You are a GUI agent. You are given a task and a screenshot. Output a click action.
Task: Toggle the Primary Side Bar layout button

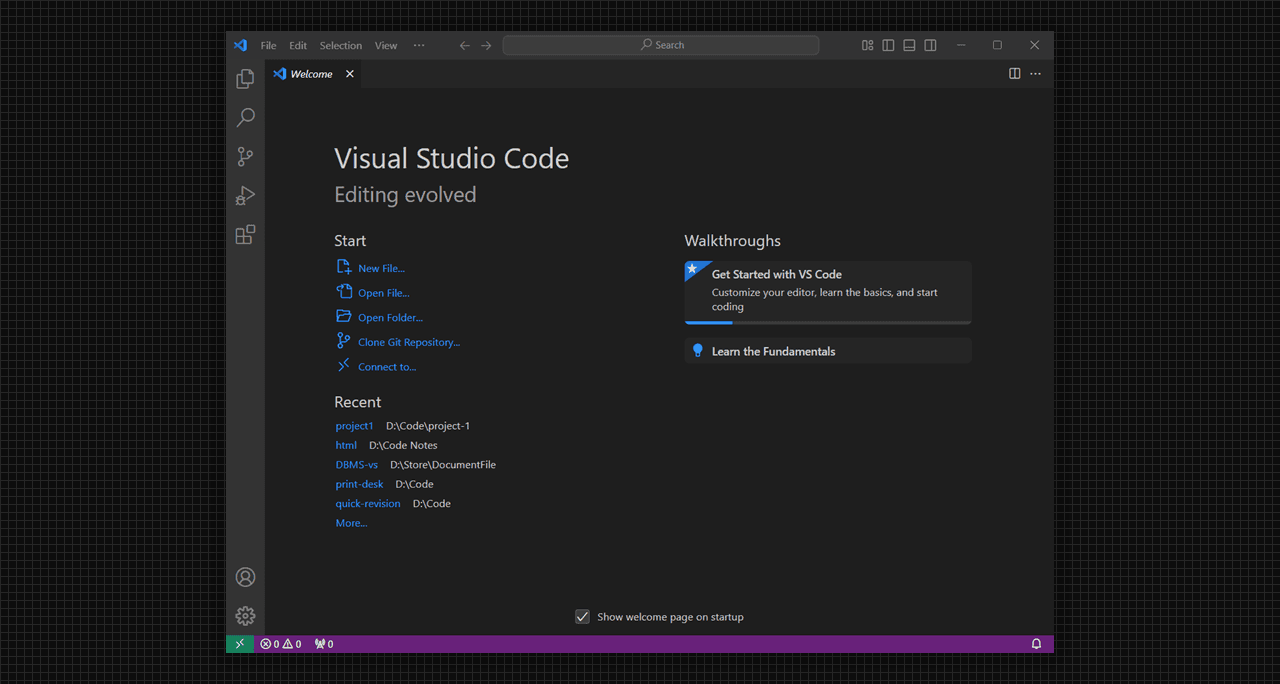point(888,45)
